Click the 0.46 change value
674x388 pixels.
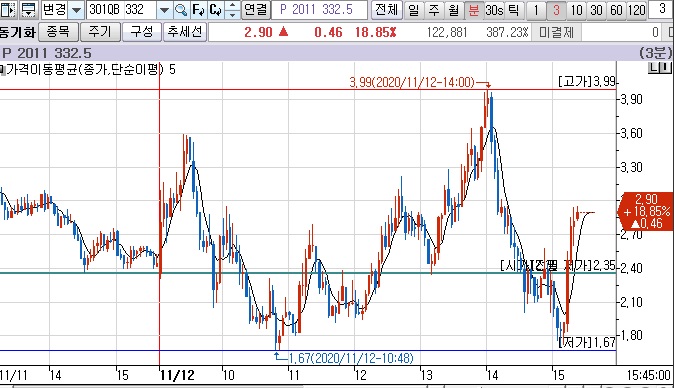(328, 32)
